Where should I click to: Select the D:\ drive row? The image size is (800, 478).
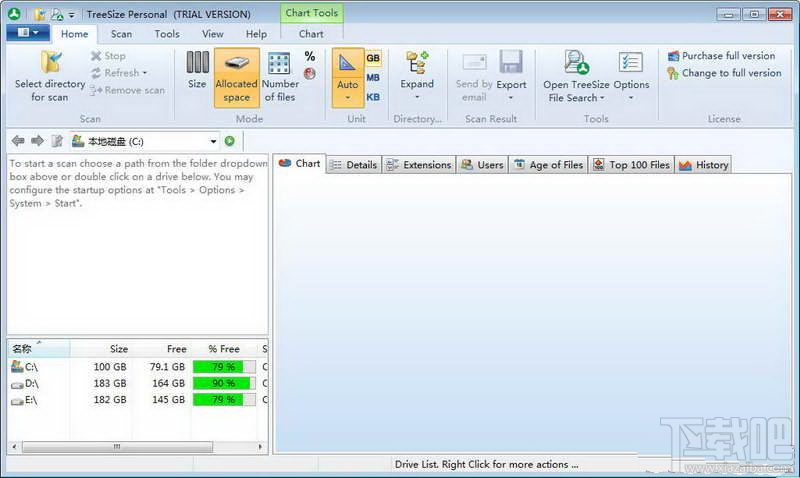pyautogui.click(x=138, y=383)
